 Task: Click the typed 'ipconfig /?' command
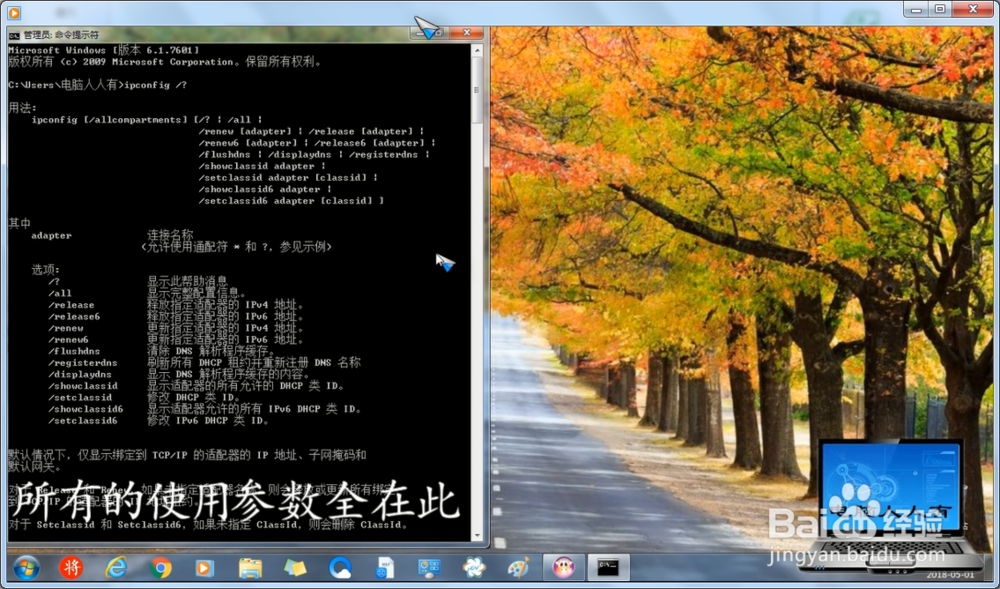tap(155, 85)
